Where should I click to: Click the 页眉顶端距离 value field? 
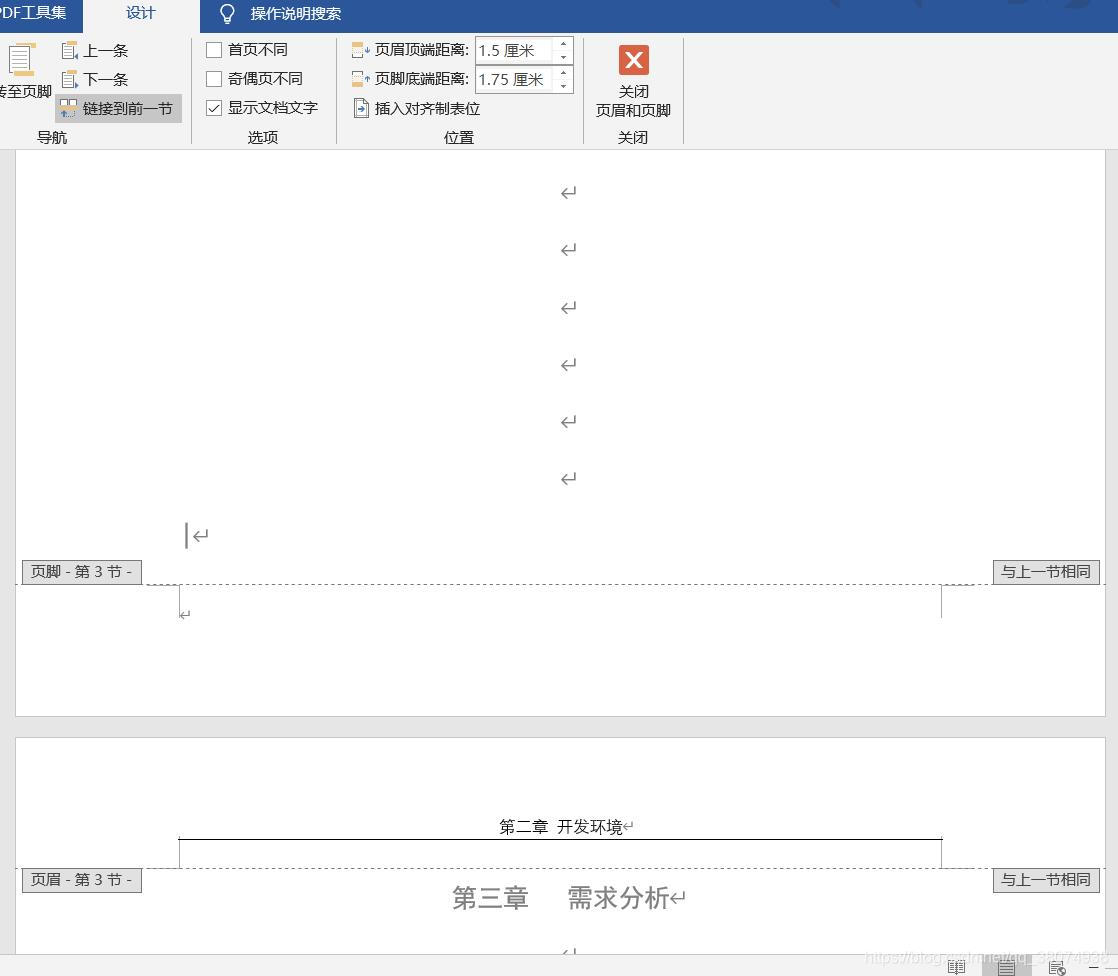[513, 51]
